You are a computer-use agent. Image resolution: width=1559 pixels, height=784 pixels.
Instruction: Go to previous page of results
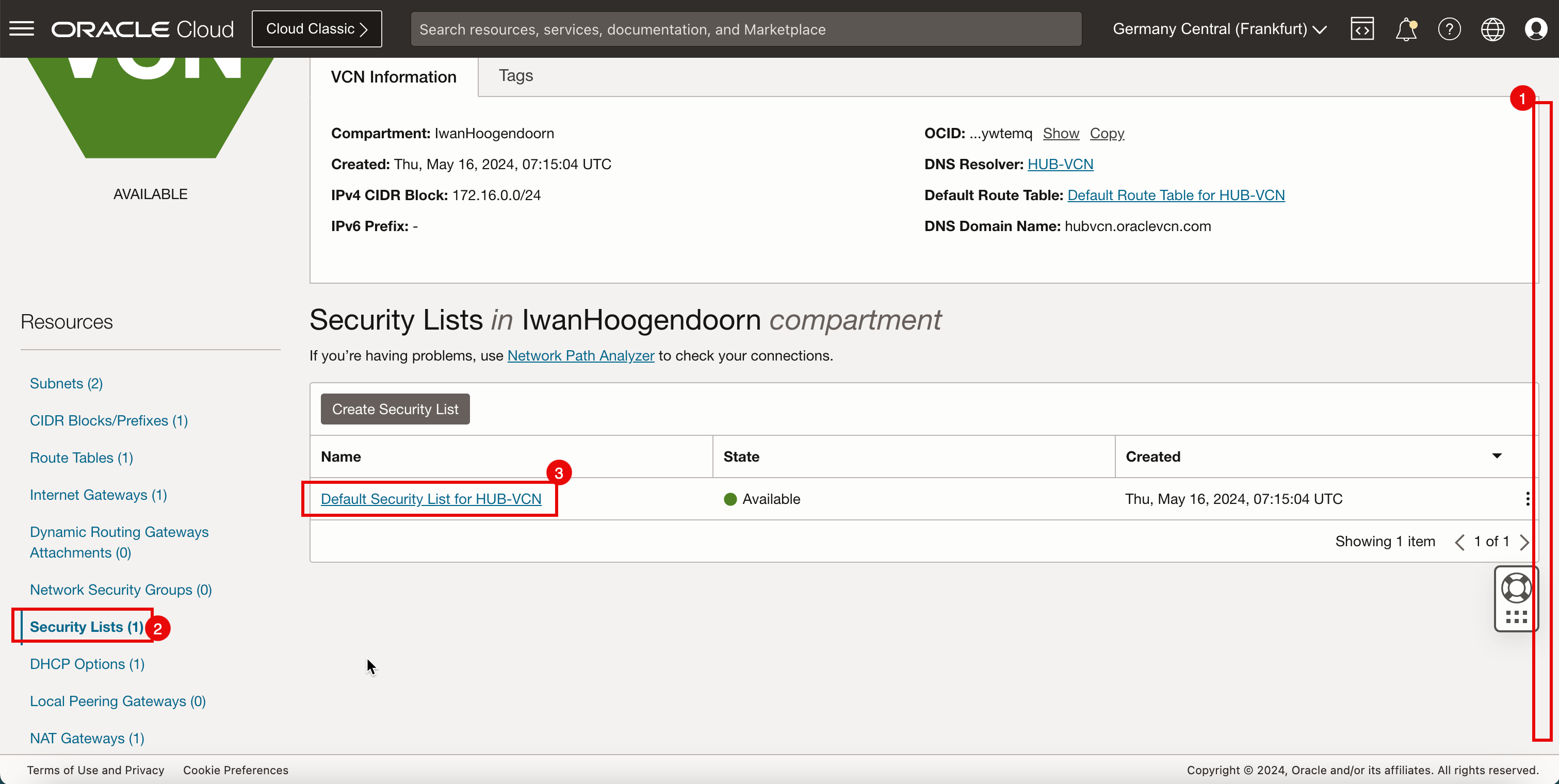tap(1460, 542)
